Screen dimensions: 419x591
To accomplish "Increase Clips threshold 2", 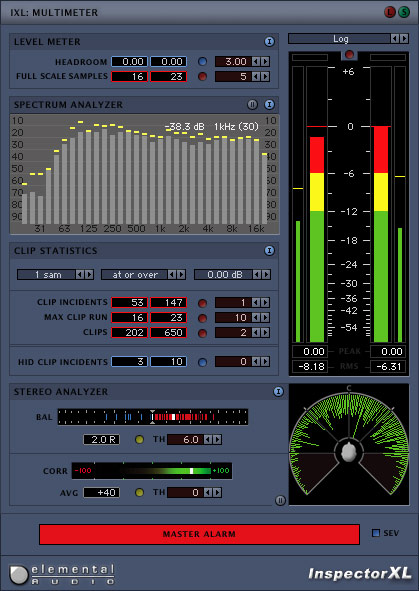I will click(265, 333).
